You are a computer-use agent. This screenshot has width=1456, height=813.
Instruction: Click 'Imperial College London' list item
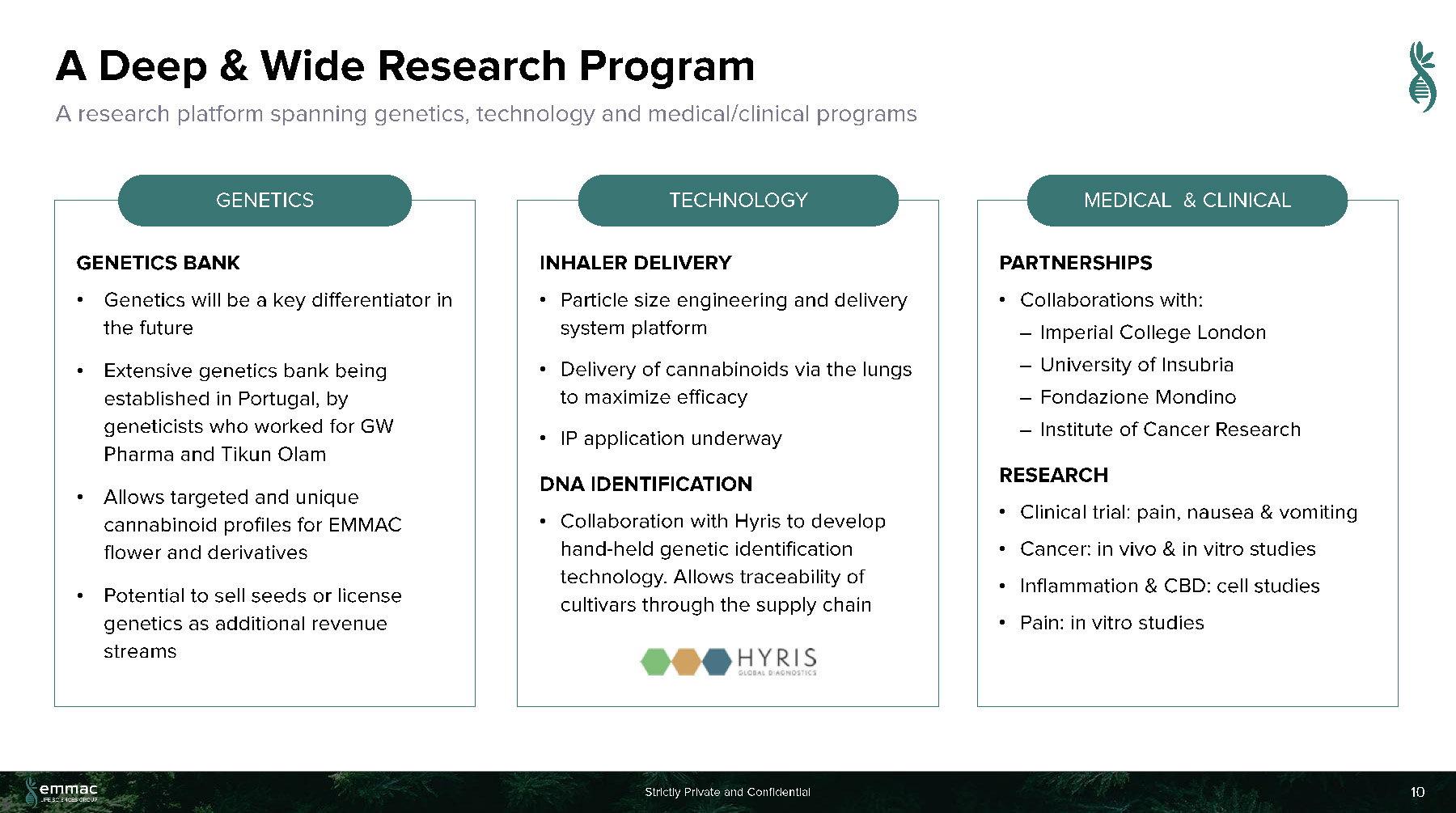1153,332
